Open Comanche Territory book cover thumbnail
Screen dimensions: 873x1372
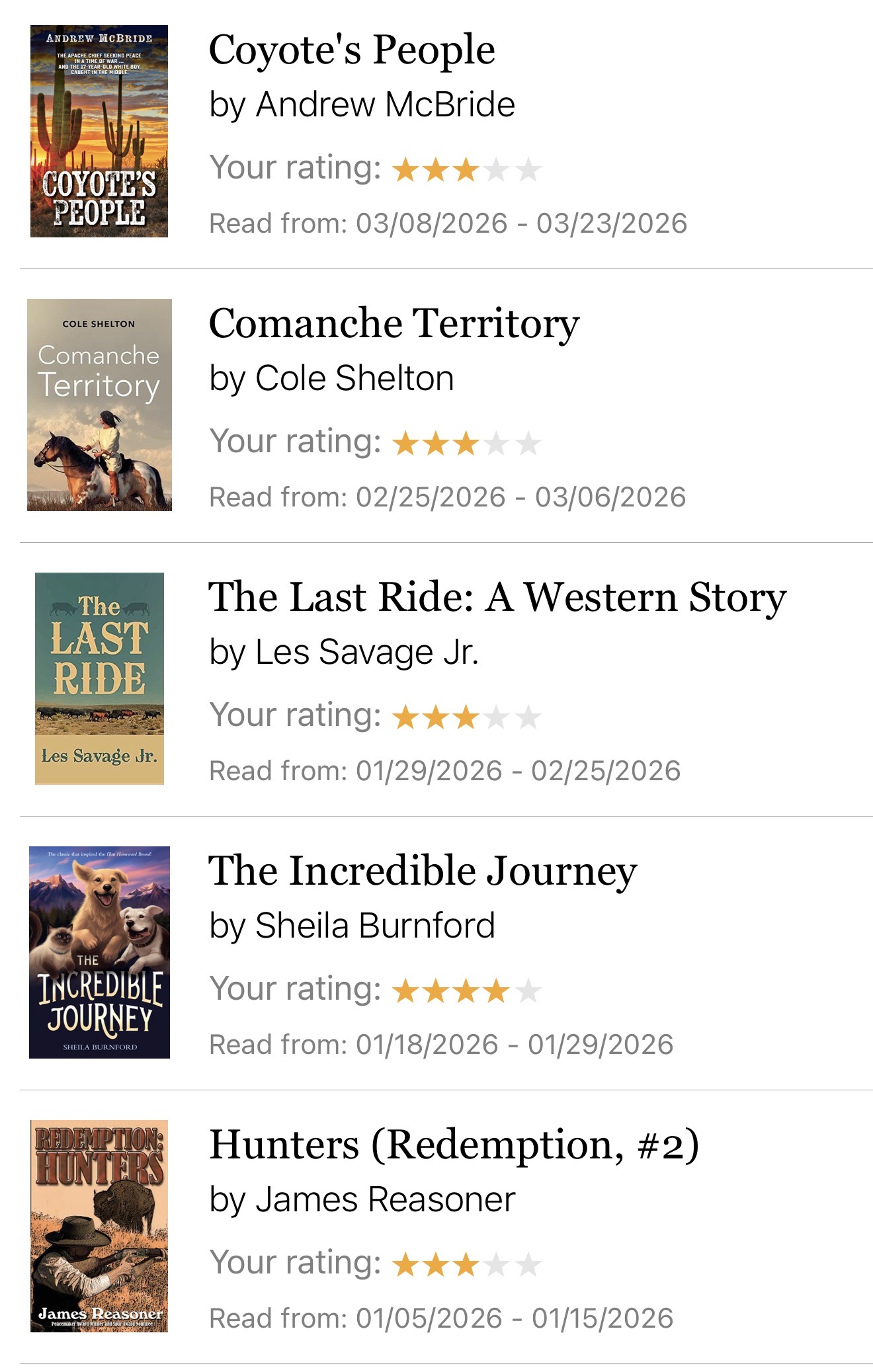[x=99, y=405]
